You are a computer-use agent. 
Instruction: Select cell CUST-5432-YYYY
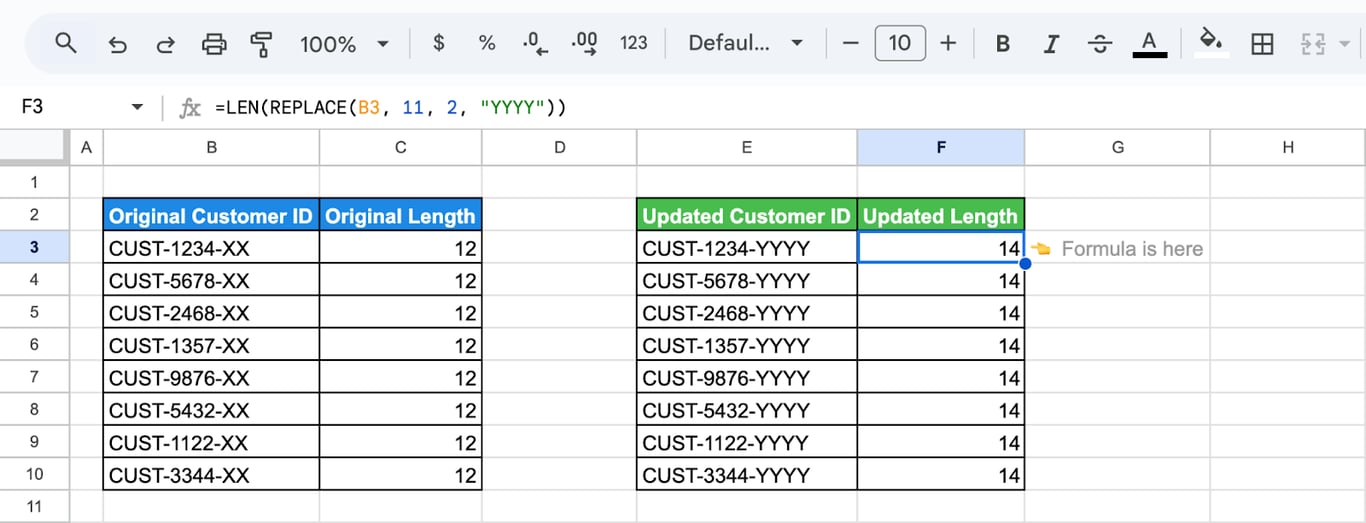pos(747,410)
